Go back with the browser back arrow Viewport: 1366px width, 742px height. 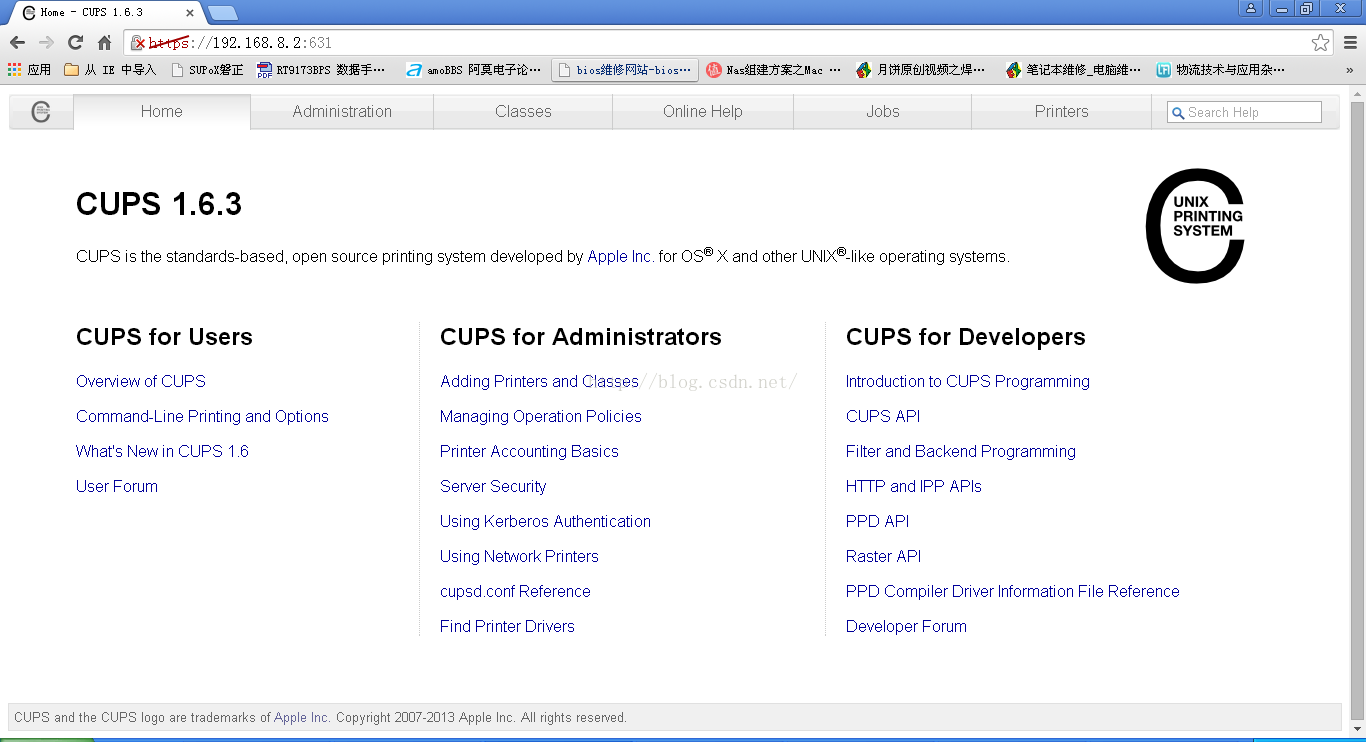click(x=17, y=43)
